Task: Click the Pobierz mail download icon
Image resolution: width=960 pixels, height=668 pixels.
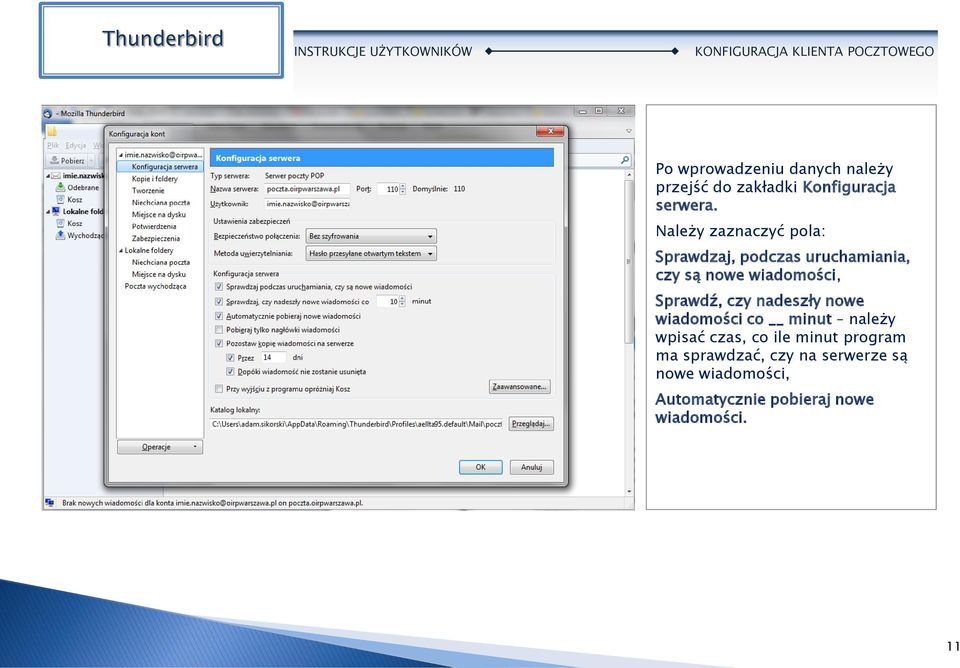Action: 54,160
